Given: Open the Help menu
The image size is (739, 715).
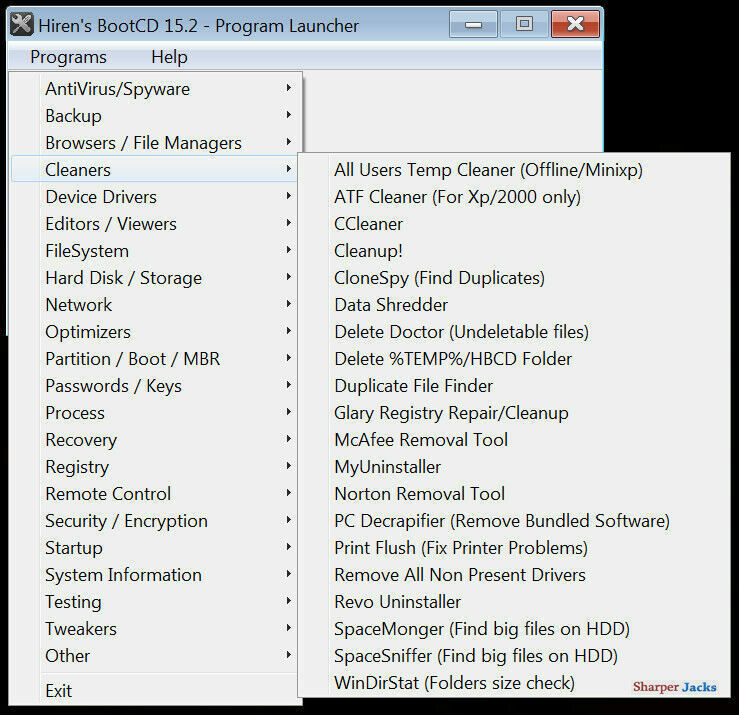Looking at the screenshot, I should (x=169, y=57).
